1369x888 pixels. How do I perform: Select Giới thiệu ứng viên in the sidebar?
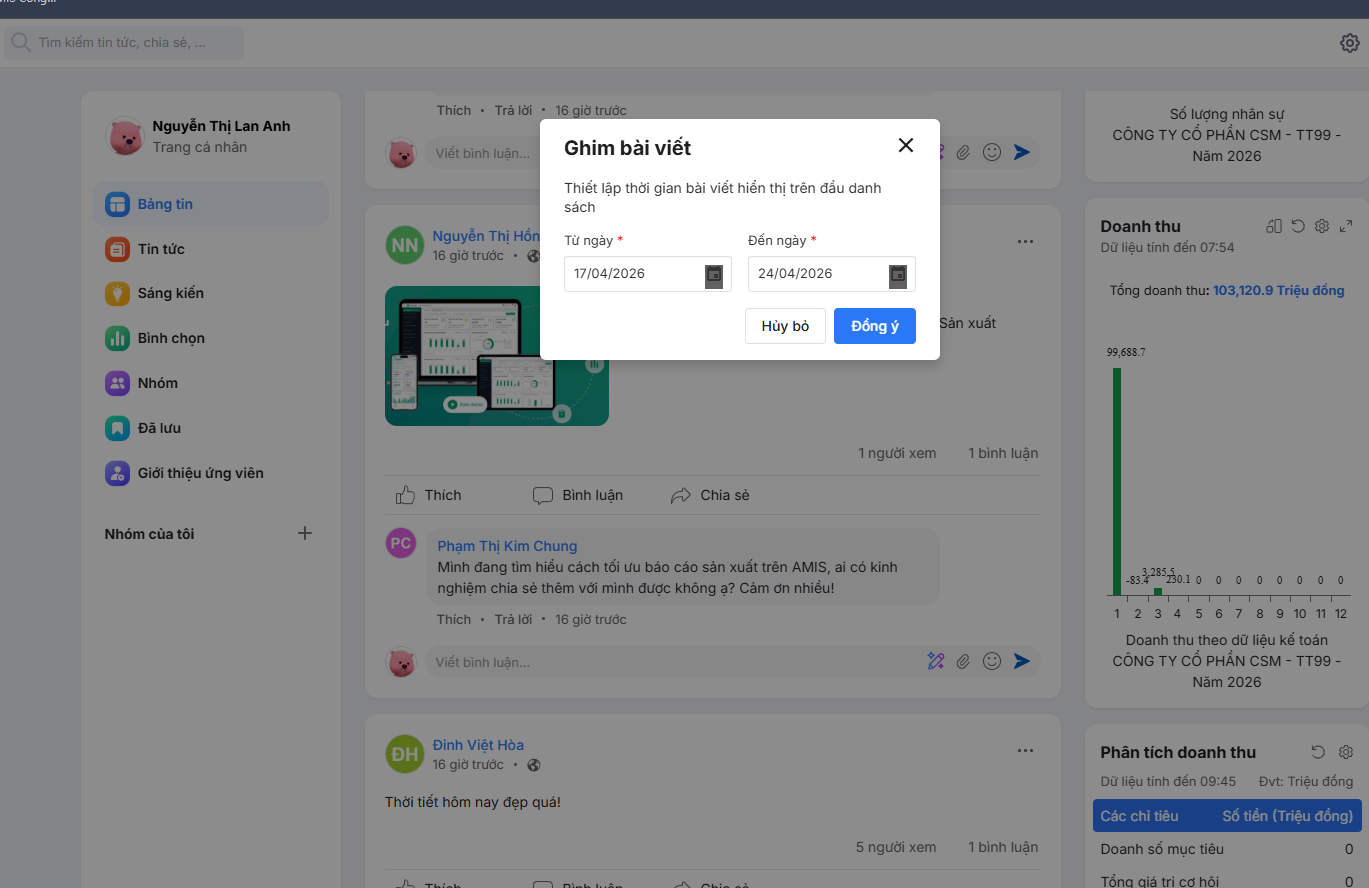[x=211, y=473]
